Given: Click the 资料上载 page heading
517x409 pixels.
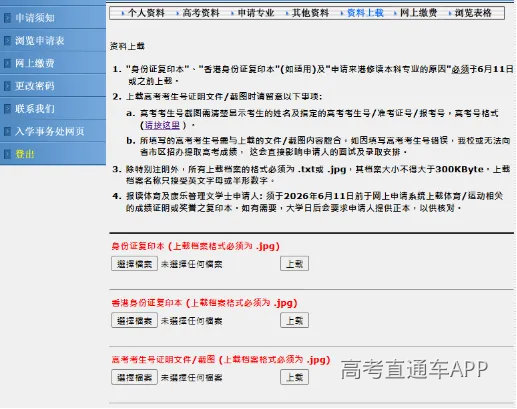Looking at the screenshot, I should click(127, 46).
